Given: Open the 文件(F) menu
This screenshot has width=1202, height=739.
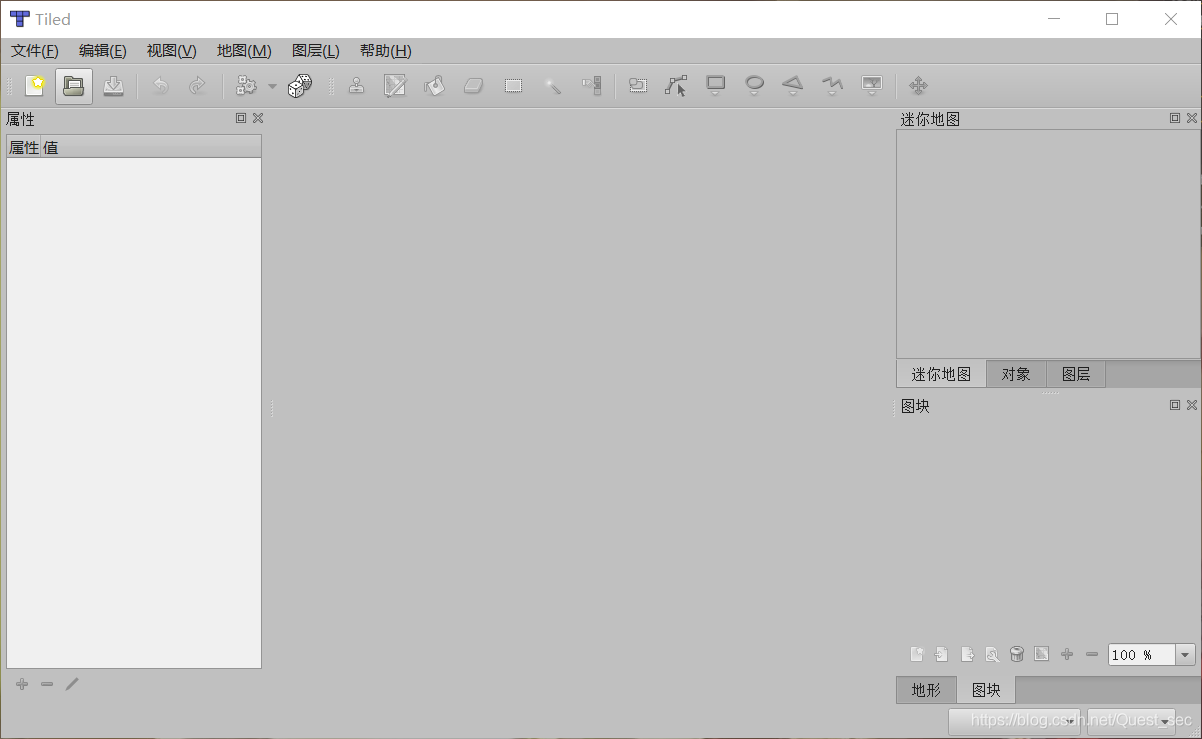Looking at the screenshot, I should [x=35, y=51].
